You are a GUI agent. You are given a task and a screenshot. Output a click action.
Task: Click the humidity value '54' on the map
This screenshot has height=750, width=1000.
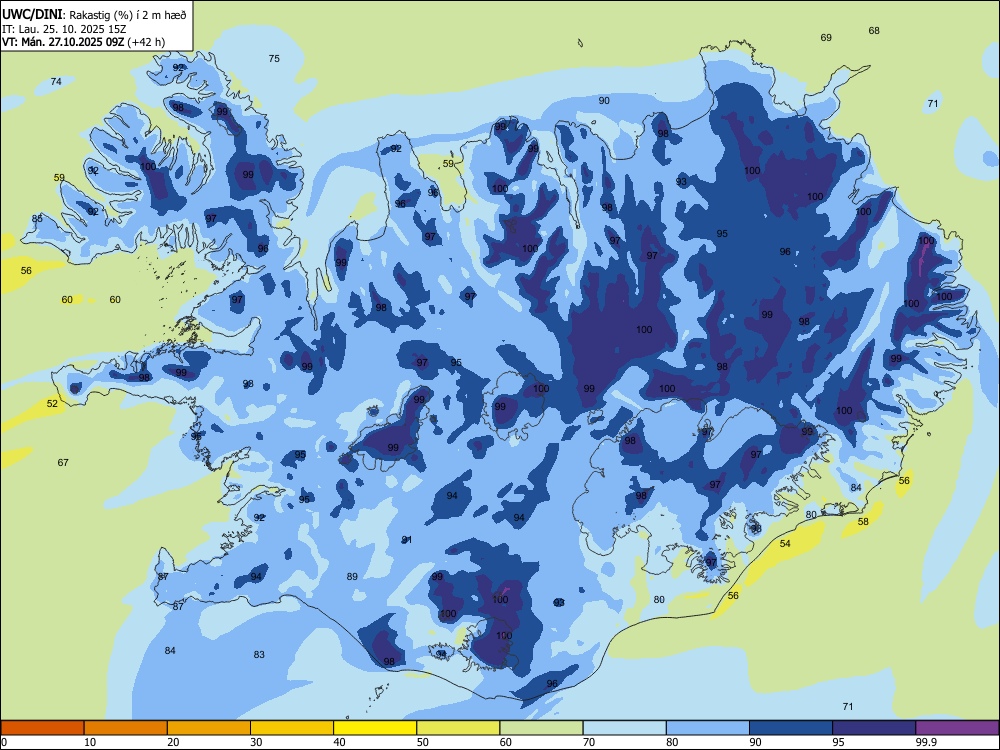[785, 543]
